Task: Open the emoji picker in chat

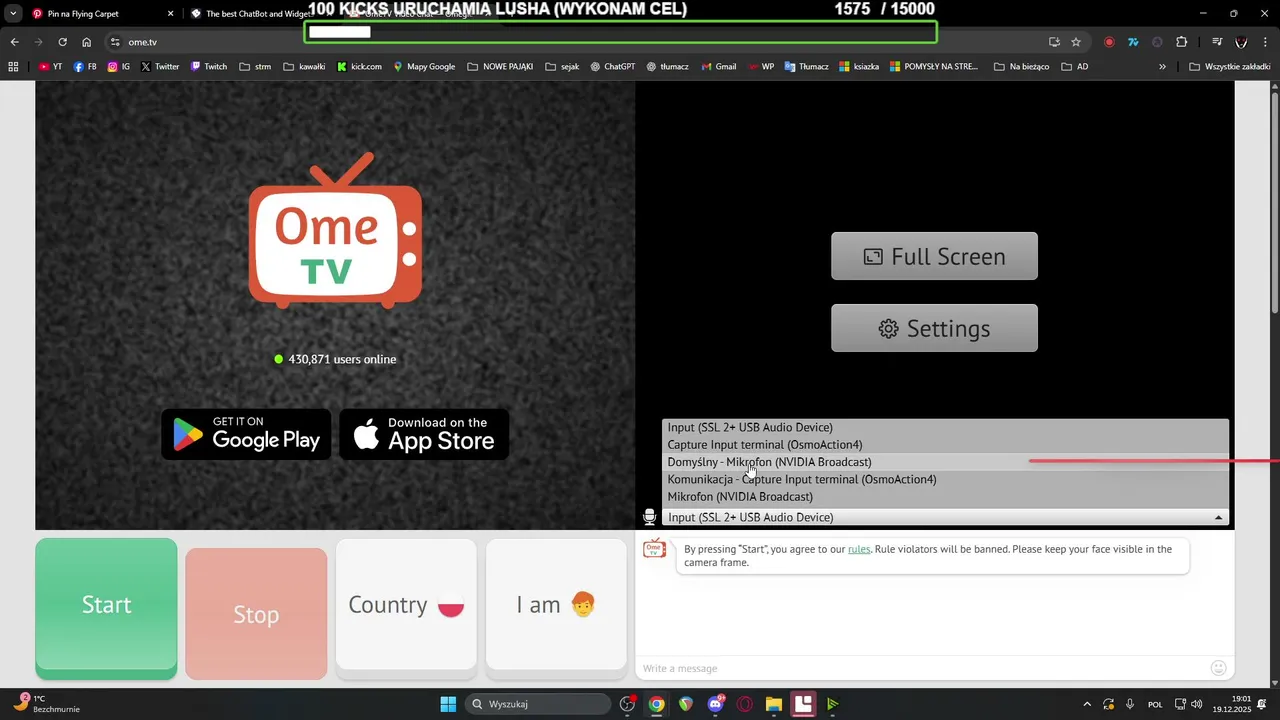Action: click(x=1218, y=668)
